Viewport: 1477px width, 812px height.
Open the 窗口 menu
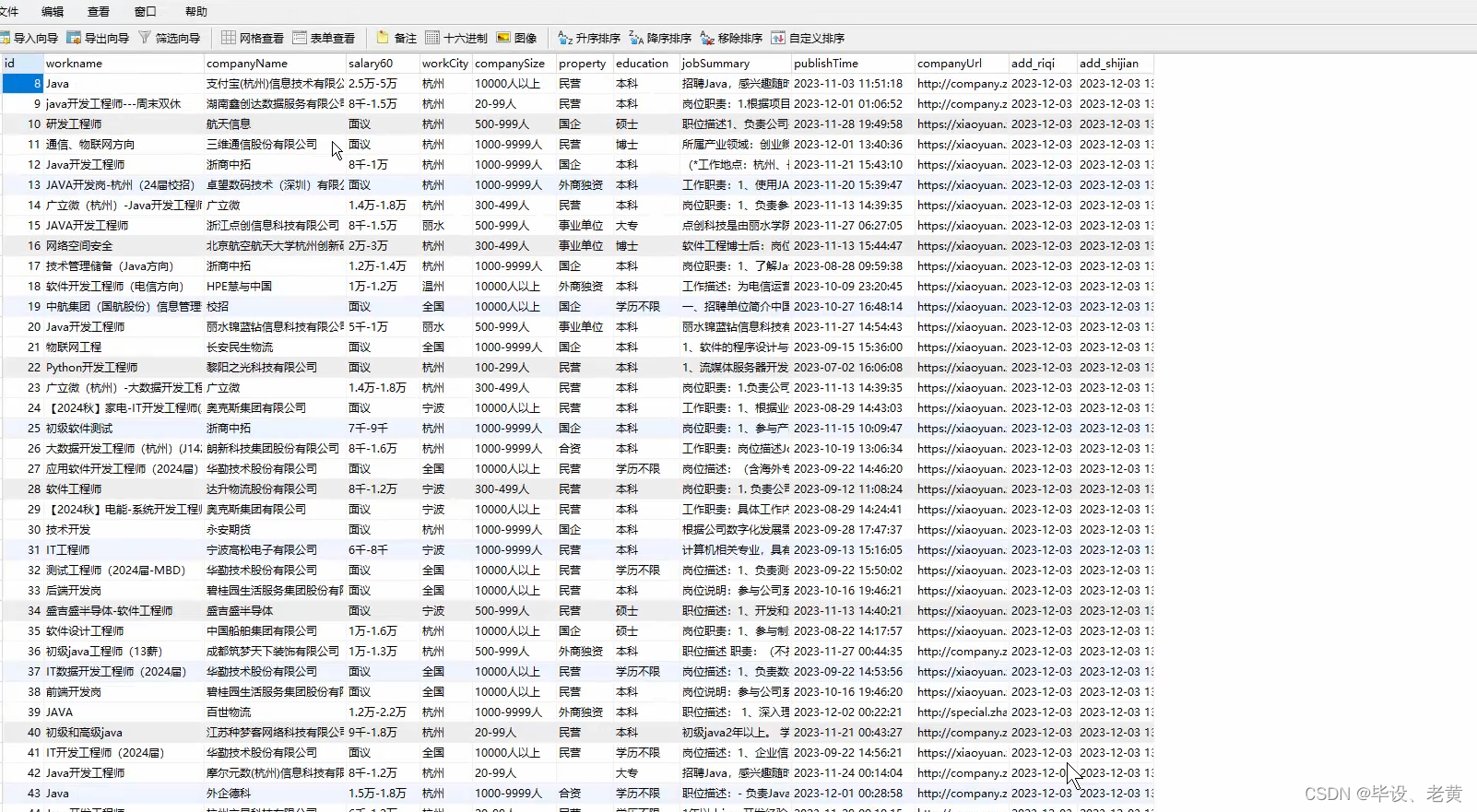click(x=146, y=11)
